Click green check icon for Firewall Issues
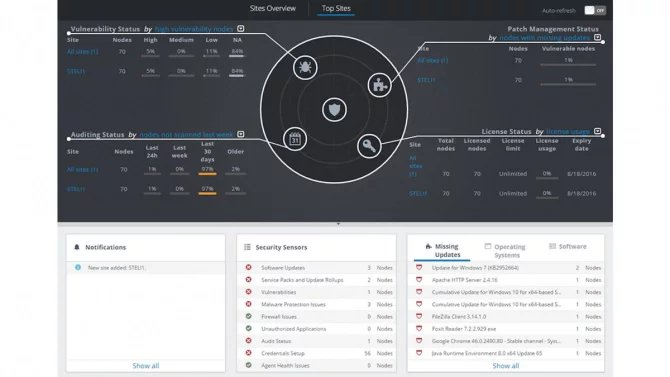This screenshot has height=377, width=670. click(248, 316)
